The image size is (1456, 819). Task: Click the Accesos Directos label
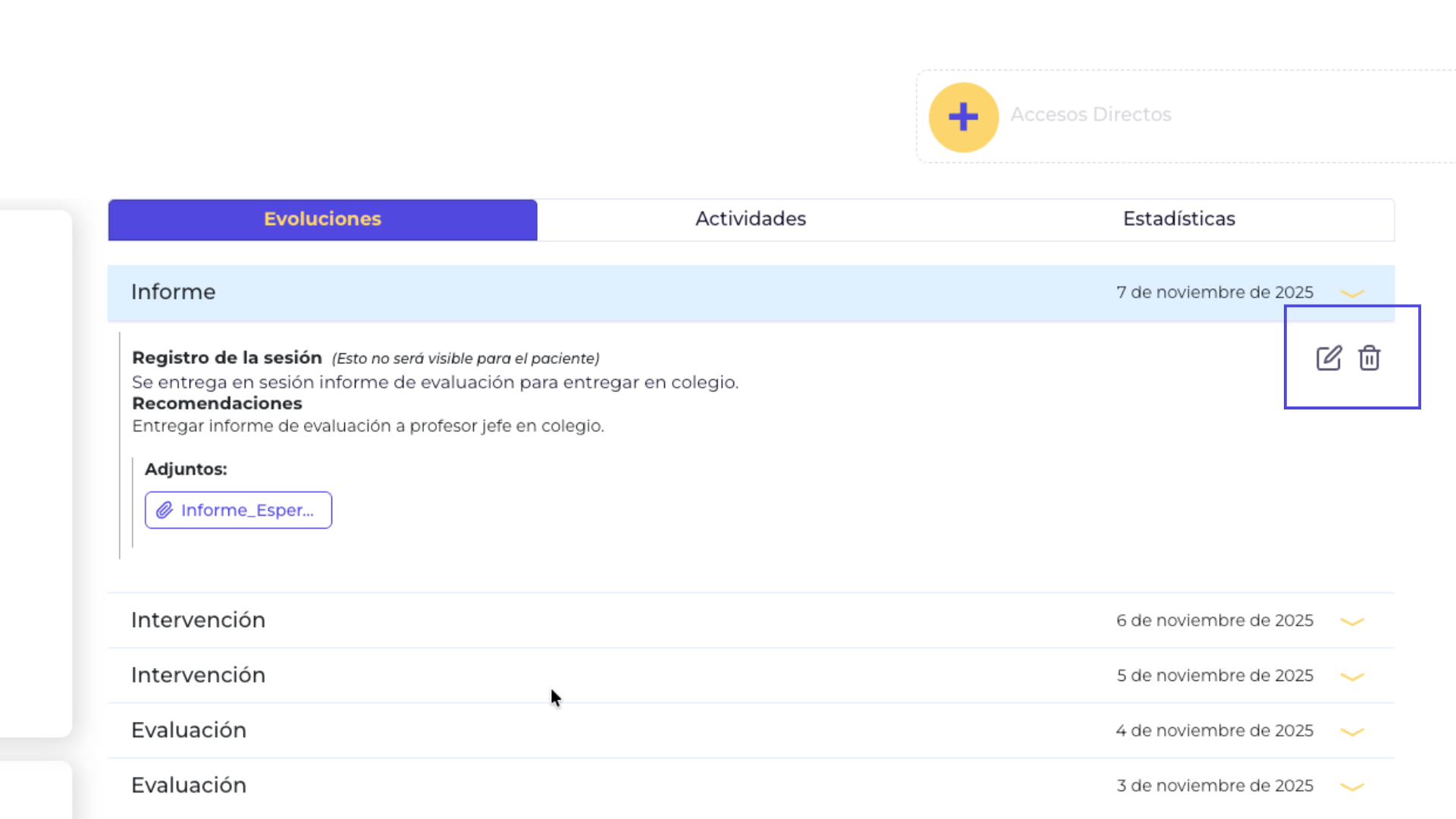point(1090,115)
